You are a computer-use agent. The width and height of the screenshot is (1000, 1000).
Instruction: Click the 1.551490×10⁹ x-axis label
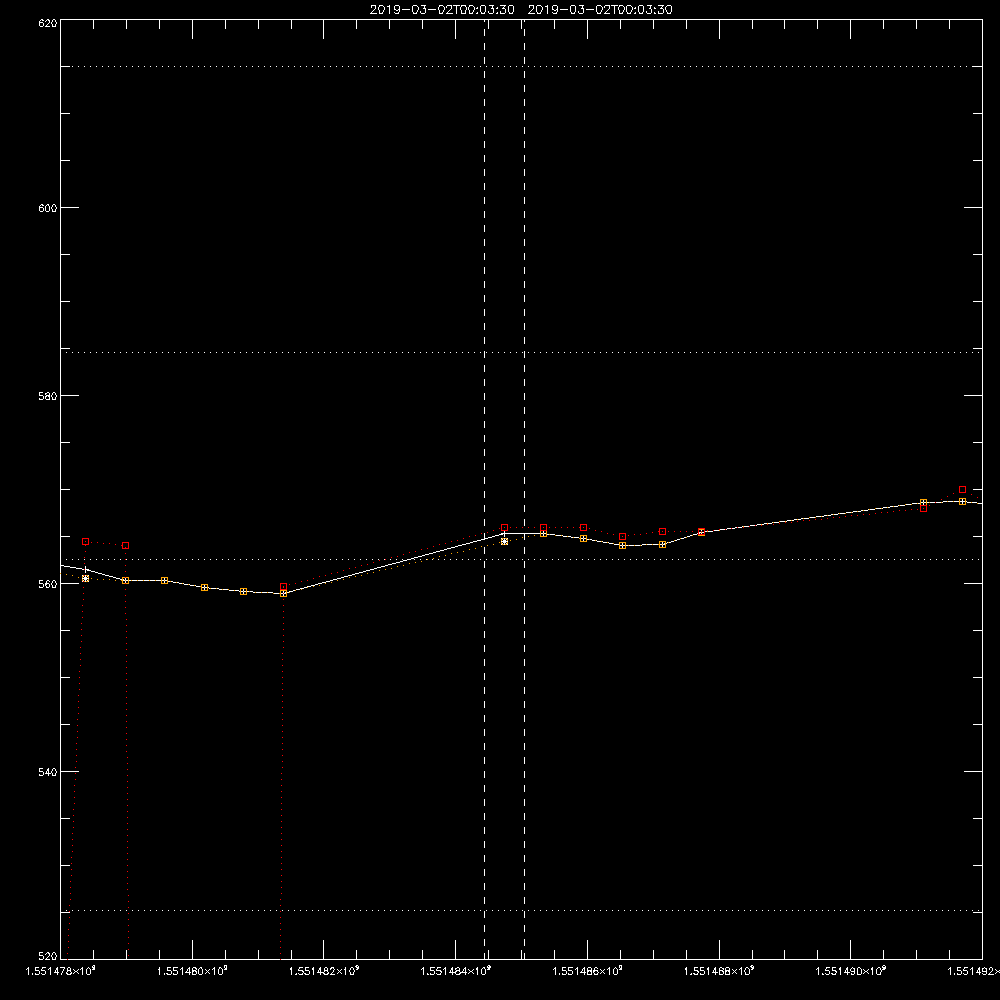851,971
